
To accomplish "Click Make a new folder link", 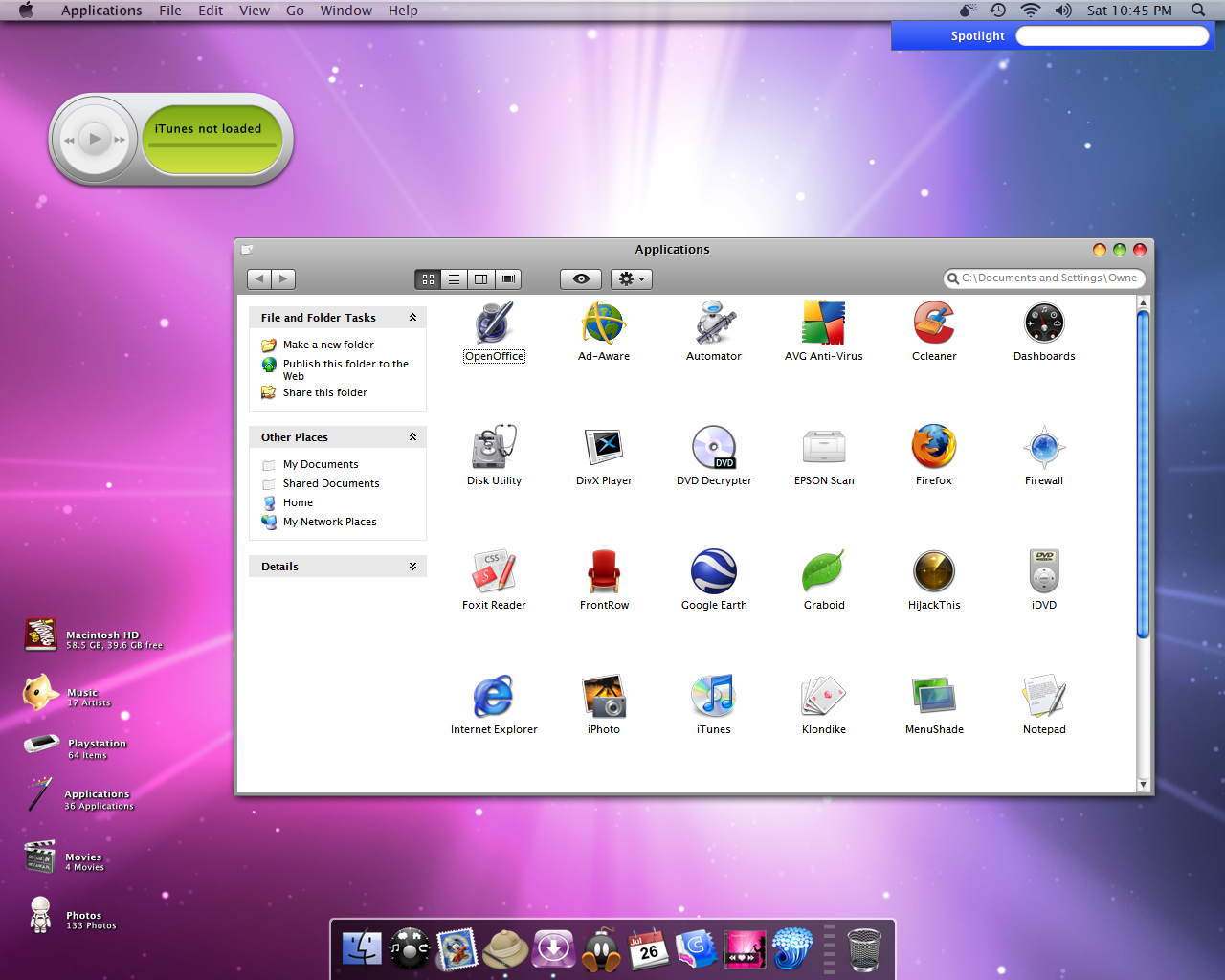I will [x=328, y=345].
